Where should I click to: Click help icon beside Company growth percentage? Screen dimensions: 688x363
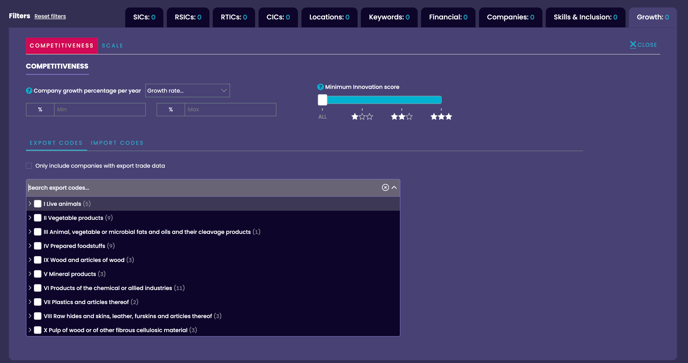click(29, 91)
